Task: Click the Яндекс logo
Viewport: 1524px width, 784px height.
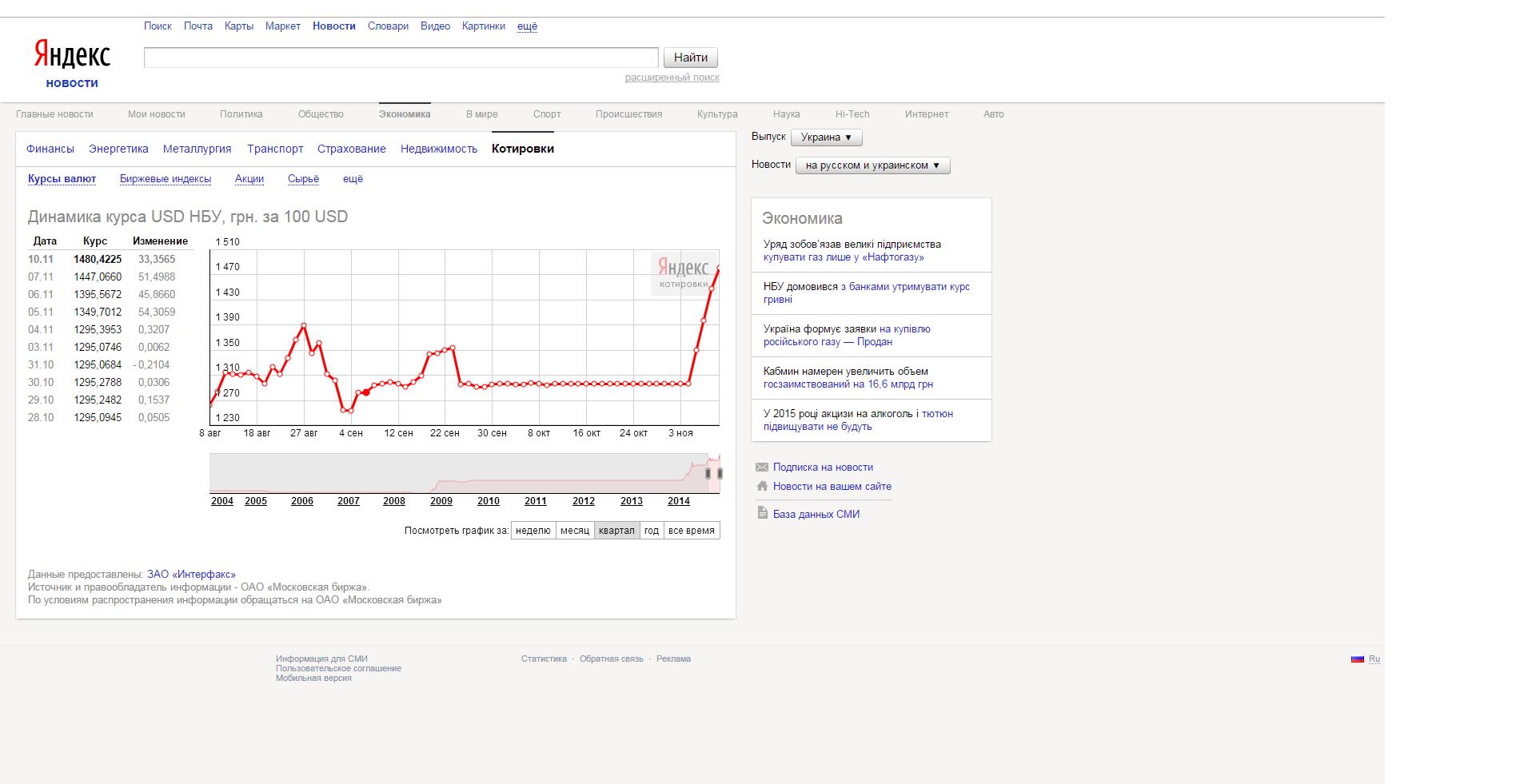Action: (x=72, y=56)
